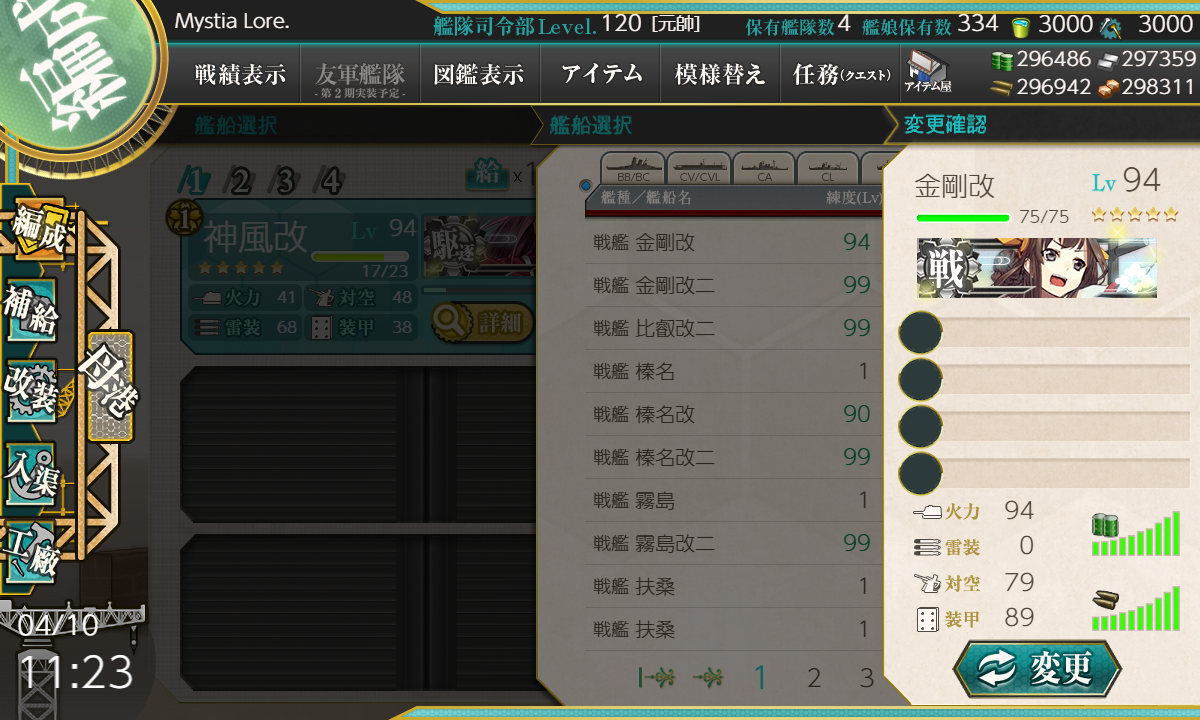Image resolution: width=1200 pixels, height=720 pixels.
Task: Click the 詳細 magnifier button for 神風改
Action: coord(483,323)
